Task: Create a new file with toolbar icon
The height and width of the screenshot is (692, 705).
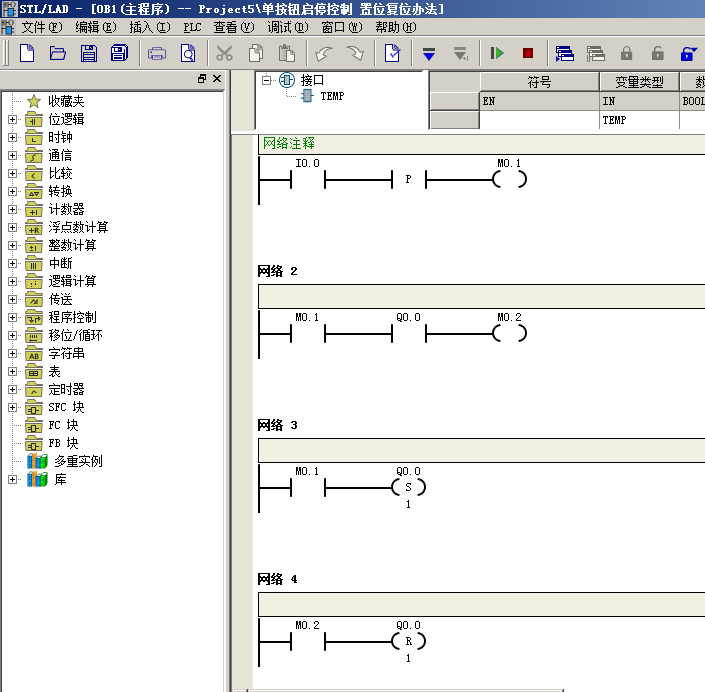Action: (x=27, y=54)
